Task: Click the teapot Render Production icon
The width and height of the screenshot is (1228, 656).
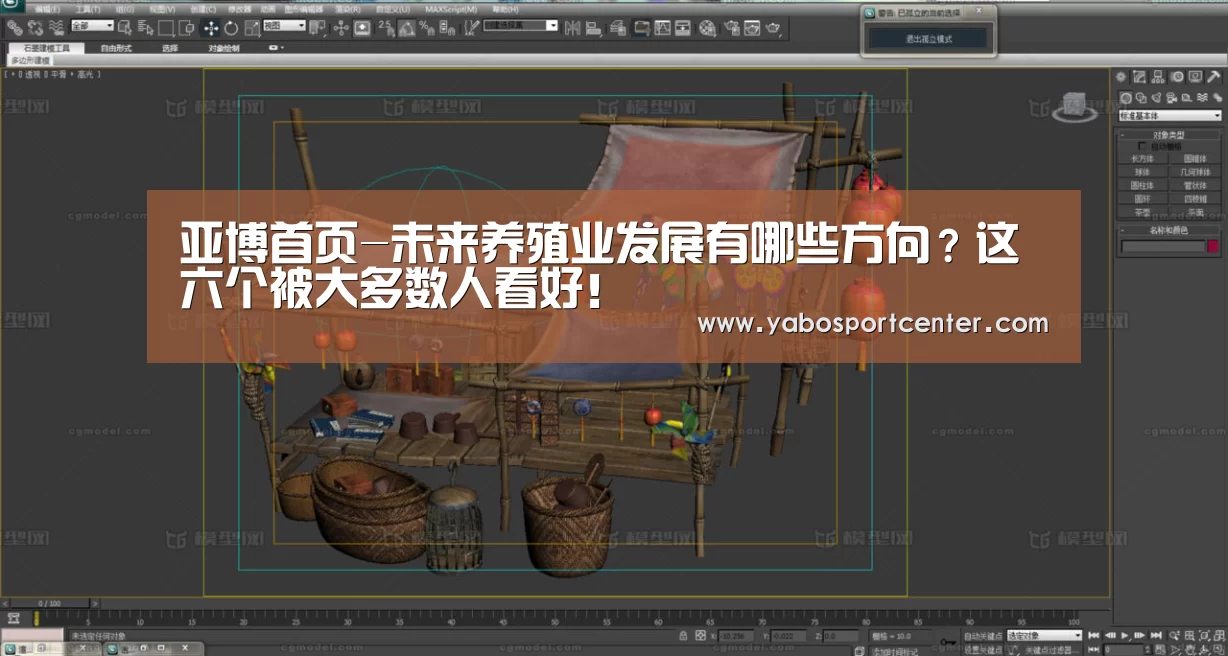Action: click(773, 27)
